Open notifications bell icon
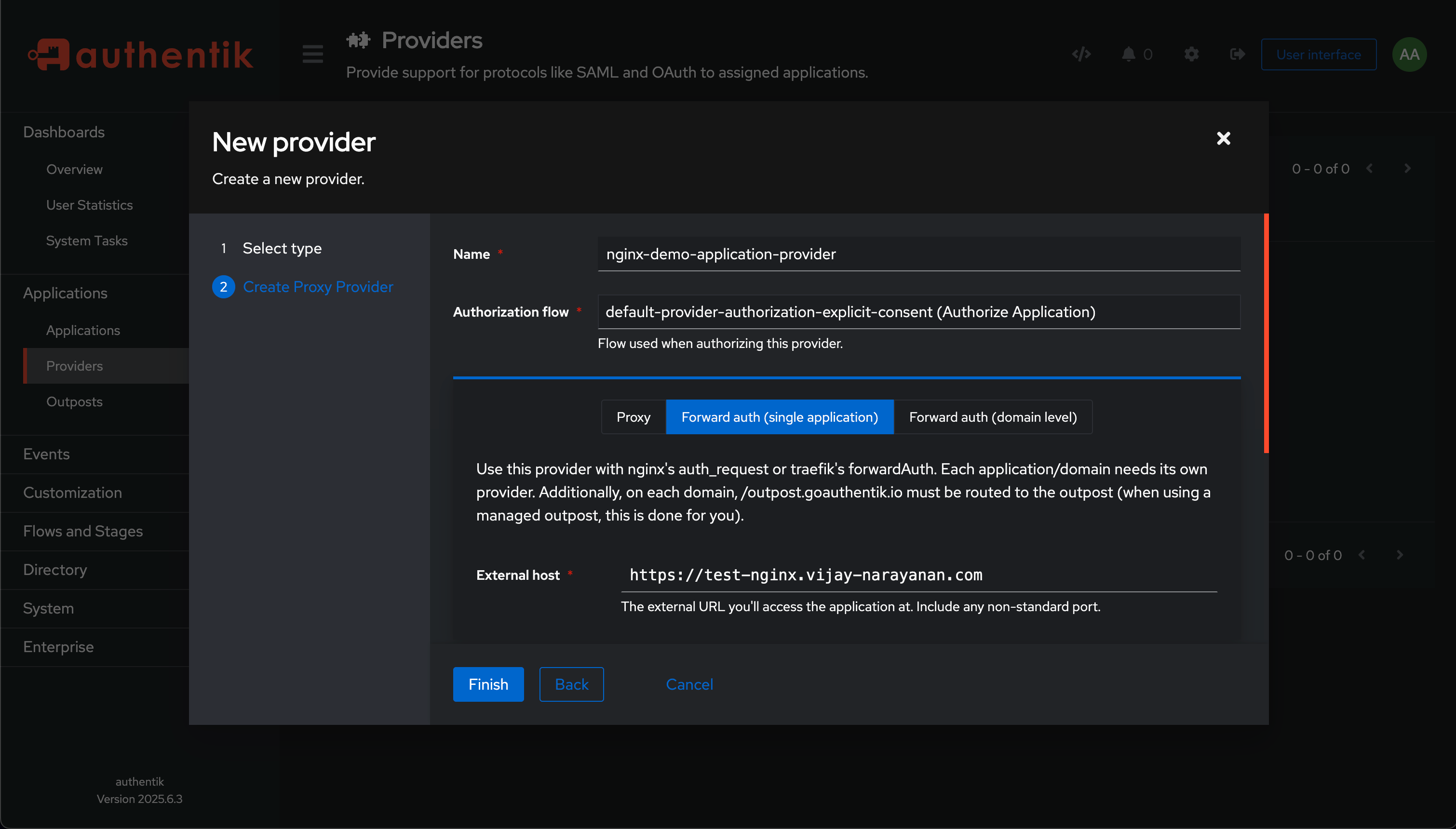Image resolution: width=1456 pixels, height=829 pixels. tap(1129, 54)
